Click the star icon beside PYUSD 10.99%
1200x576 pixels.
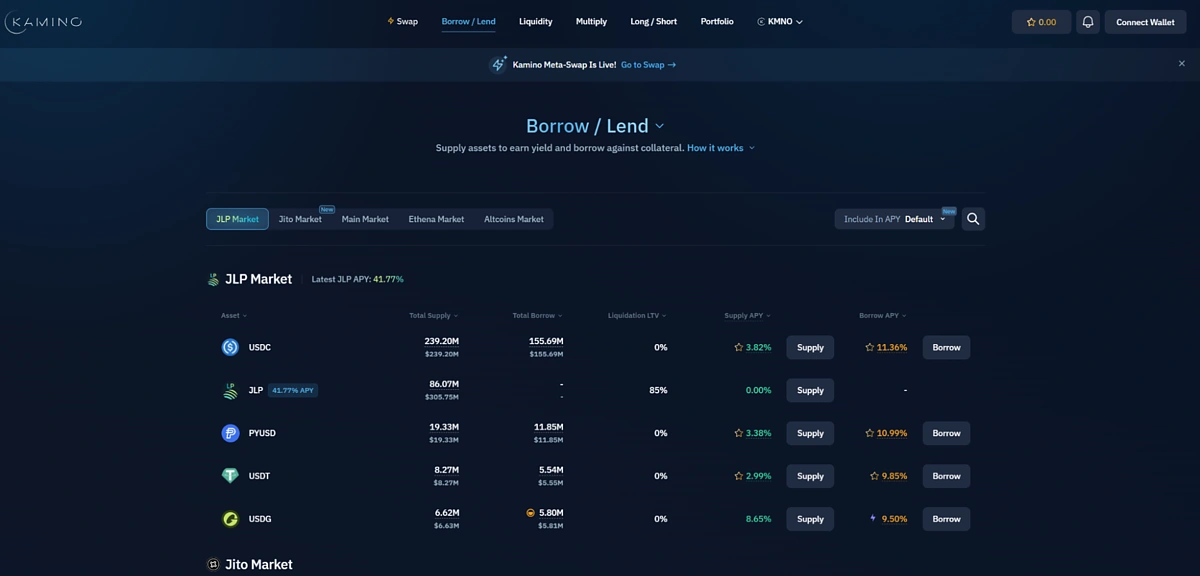870,433
